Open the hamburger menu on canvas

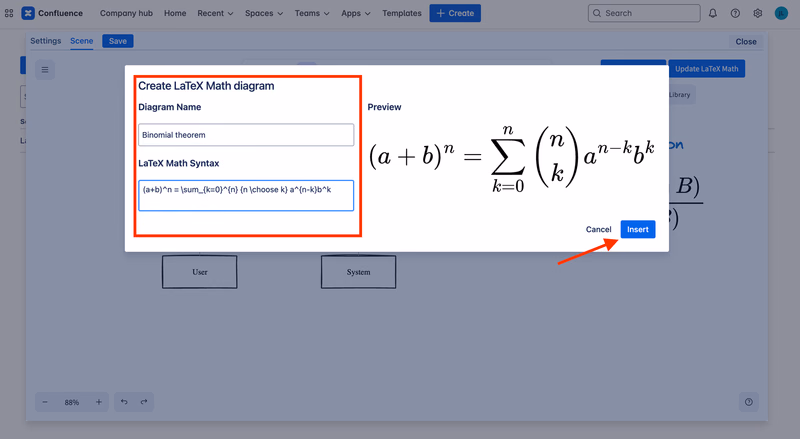click(45, 70)
